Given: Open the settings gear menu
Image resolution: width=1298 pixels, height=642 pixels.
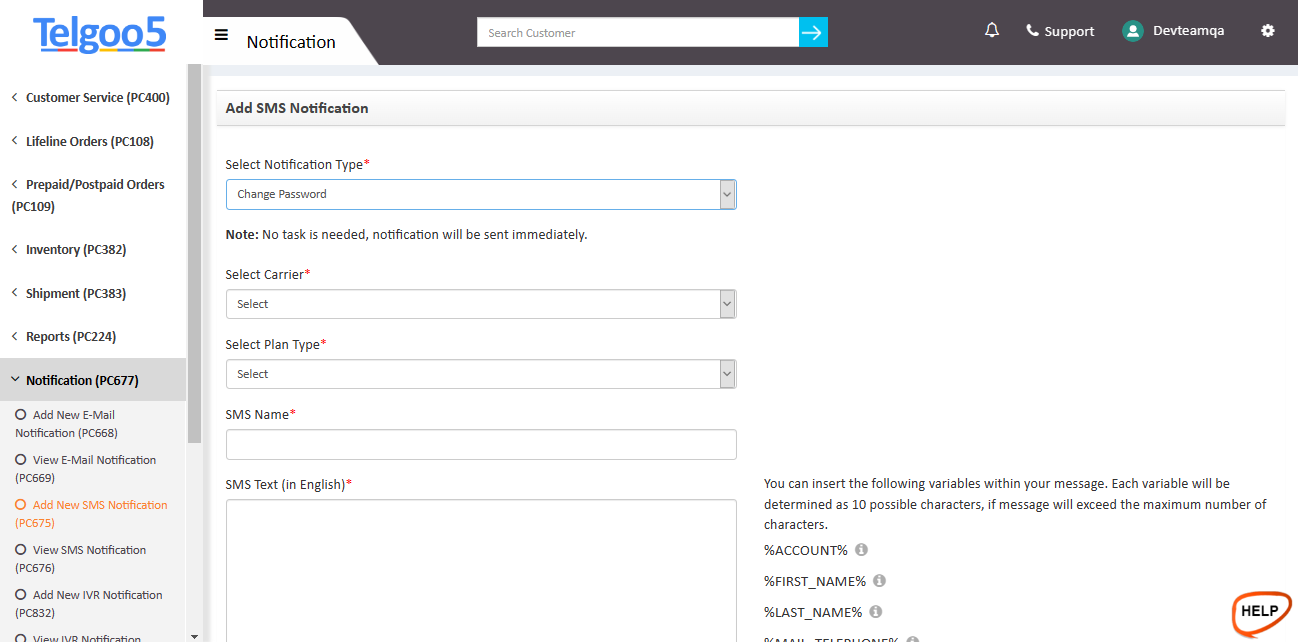Looking at the screenshot, I should pyautogui.click(x=1267, y=31).
